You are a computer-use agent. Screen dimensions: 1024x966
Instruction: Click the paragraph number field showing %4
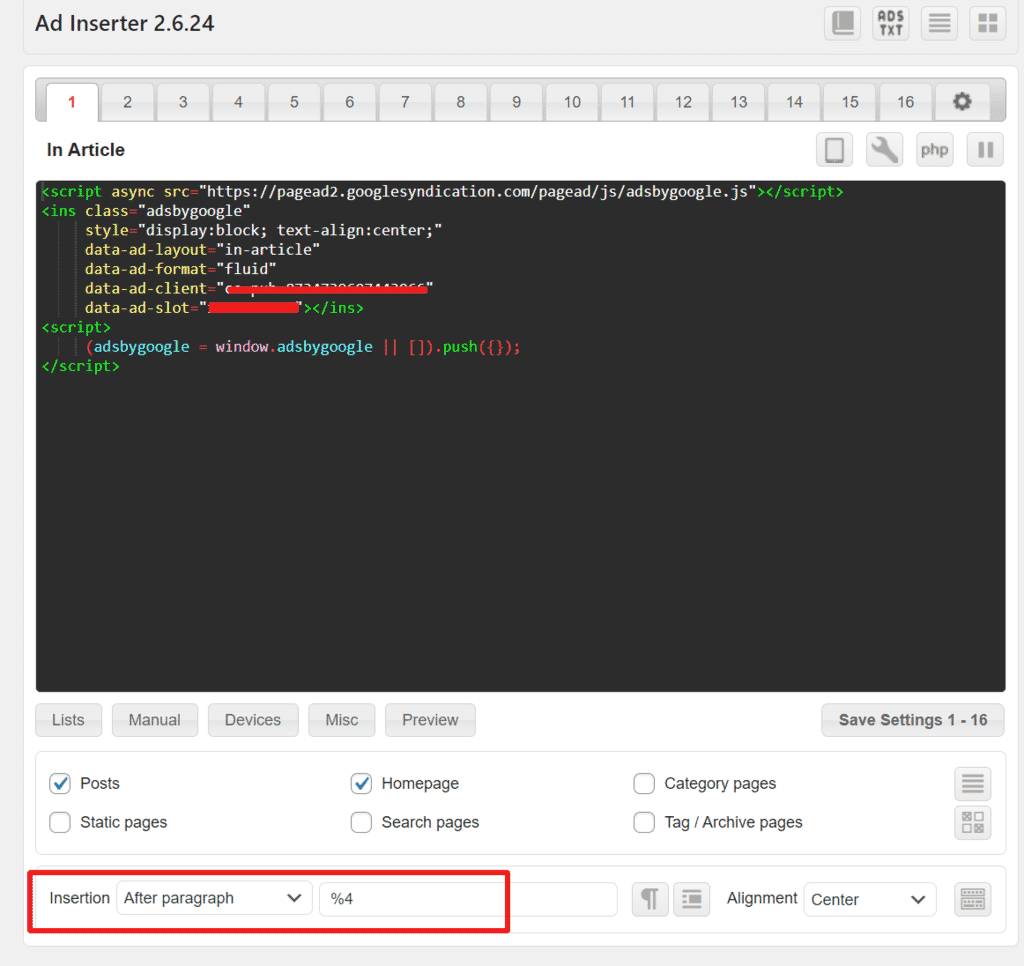(x=468, y=899)
